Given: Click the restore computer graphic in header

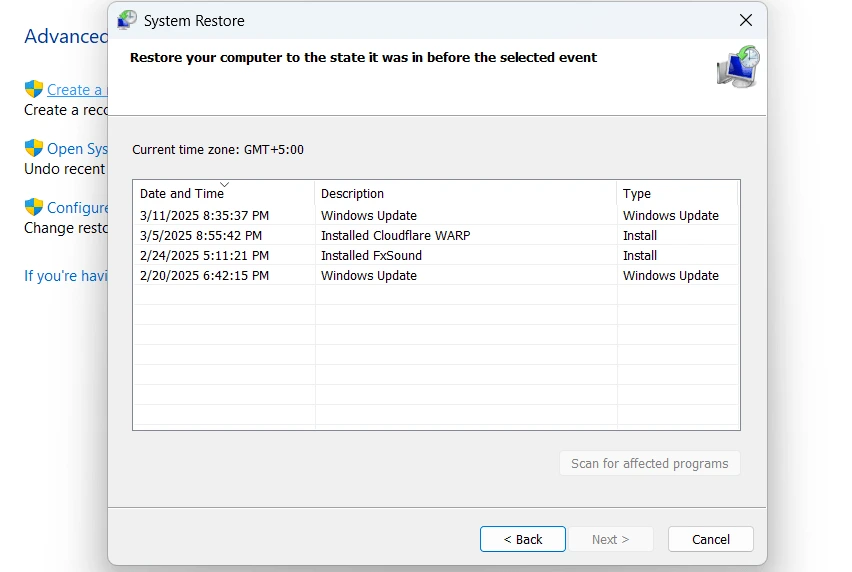Looking at the screenshot, I should [738, 67].
